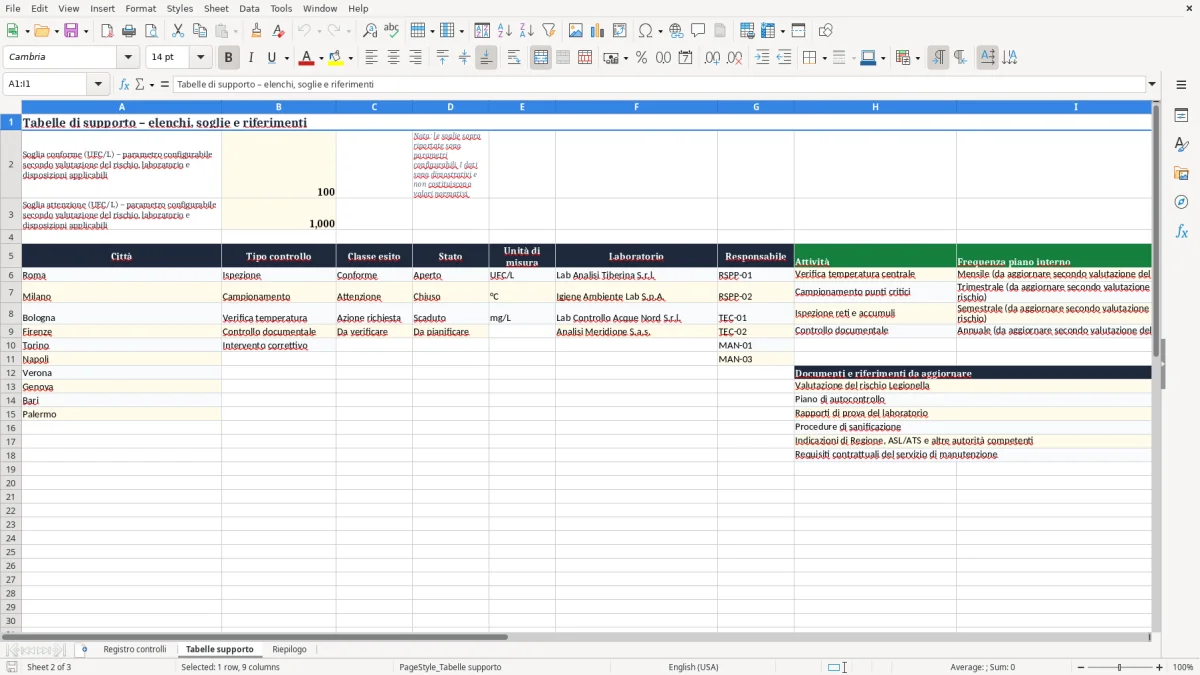1200x675 pixels.
Task: Open the Properties sidebar panel
Action: coord(1181,115)
